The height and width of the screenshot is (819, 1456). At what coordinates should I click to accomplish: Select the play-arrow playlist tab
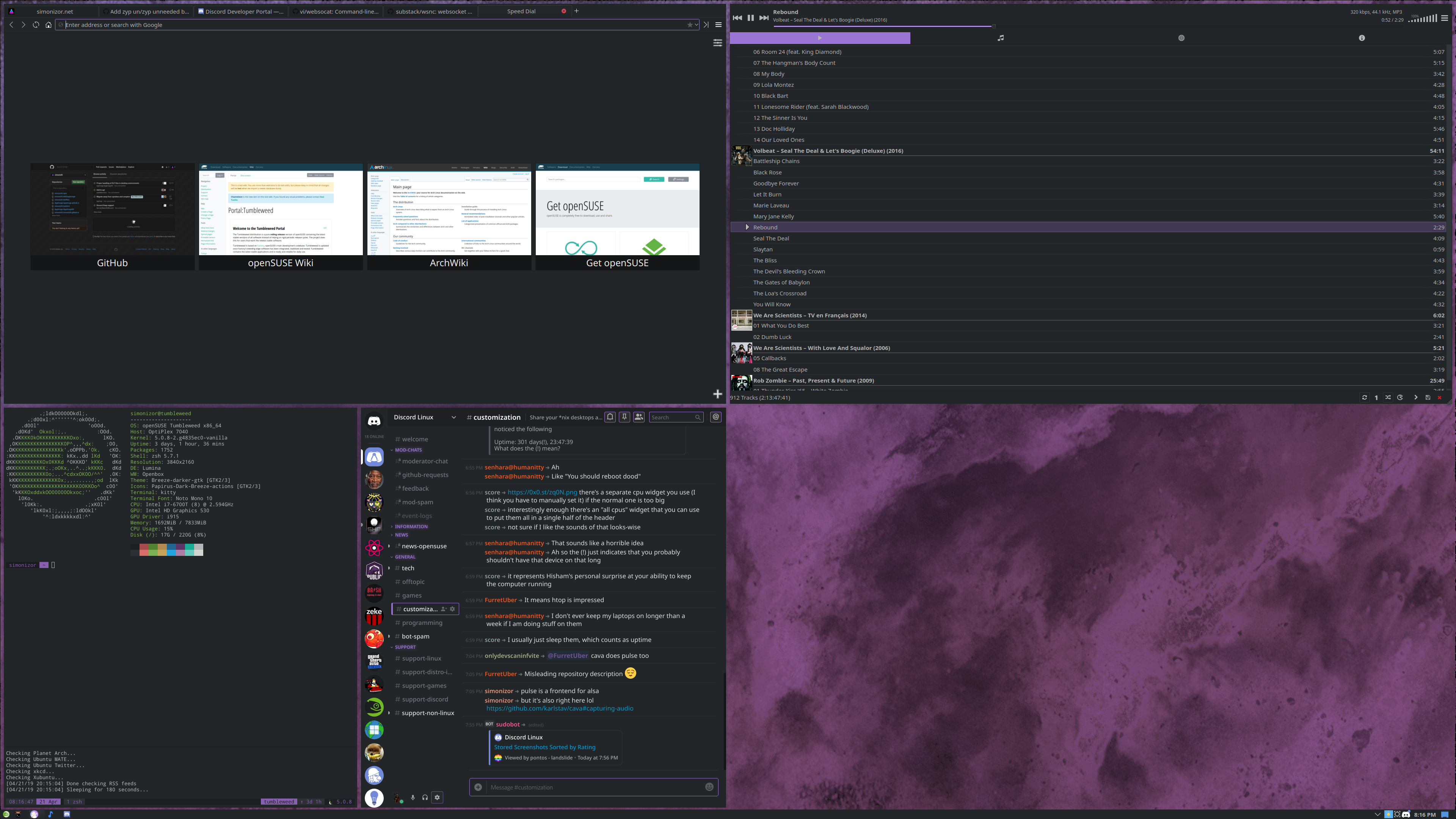(x=820, y=38)
